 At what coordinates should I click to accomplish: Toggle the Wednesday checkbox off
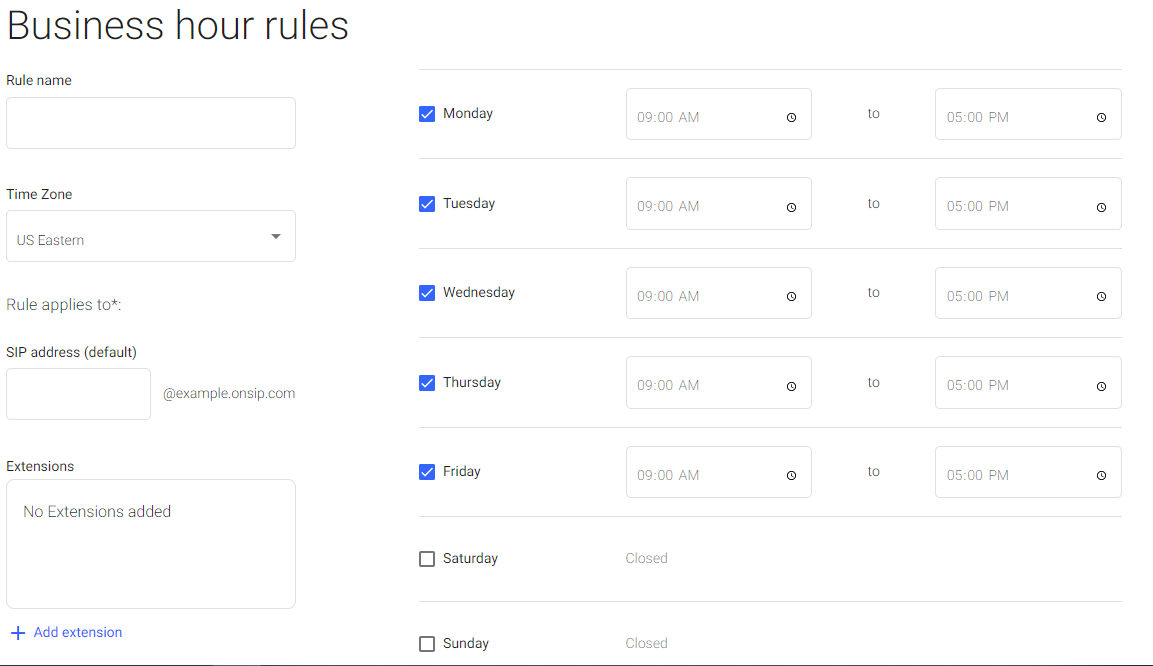click(426, 293)
